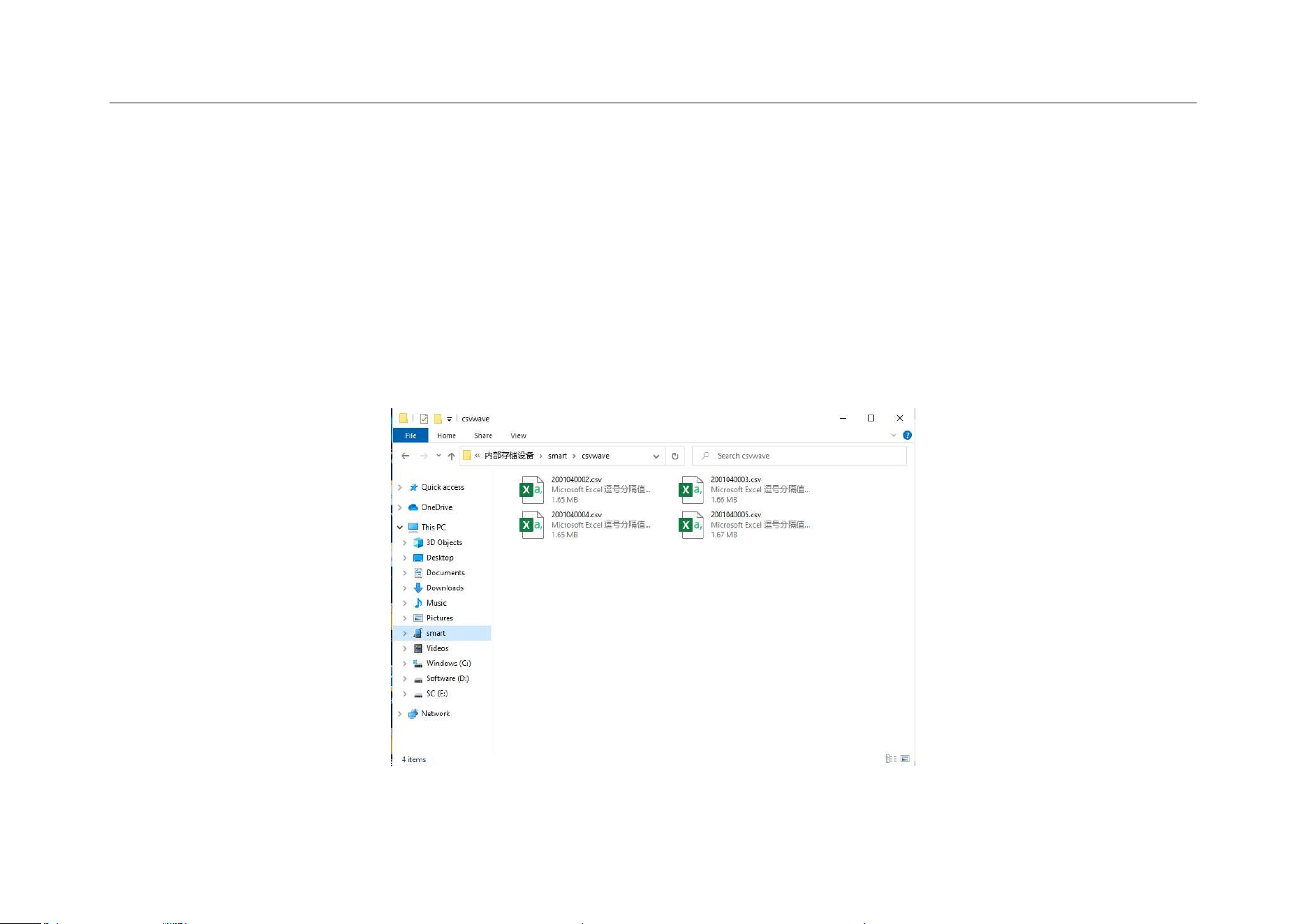Click the 1.67 MB size text
This screenshot has height=924, width=1307.
point(724,535)
